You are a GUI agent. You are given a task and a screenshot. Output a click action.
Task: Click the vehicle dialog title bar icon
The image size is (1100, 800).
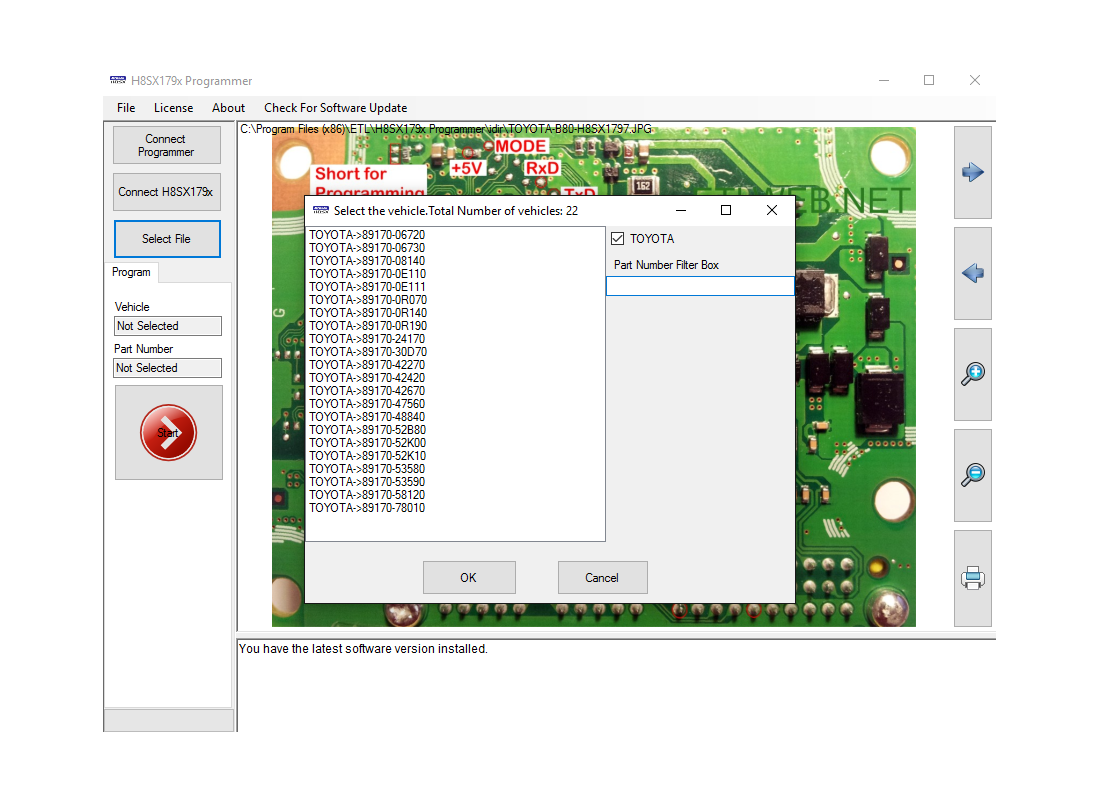point(321,210)
